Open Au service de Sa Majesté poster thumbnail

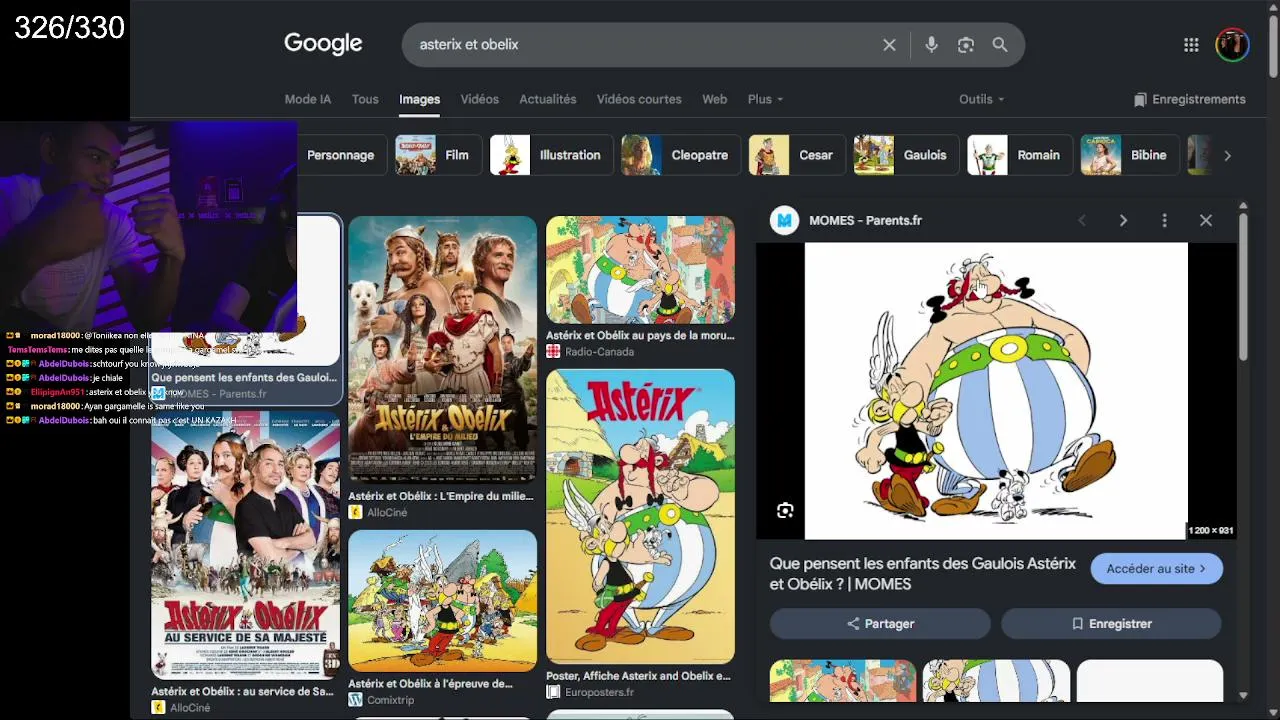[x=245, y=545]
